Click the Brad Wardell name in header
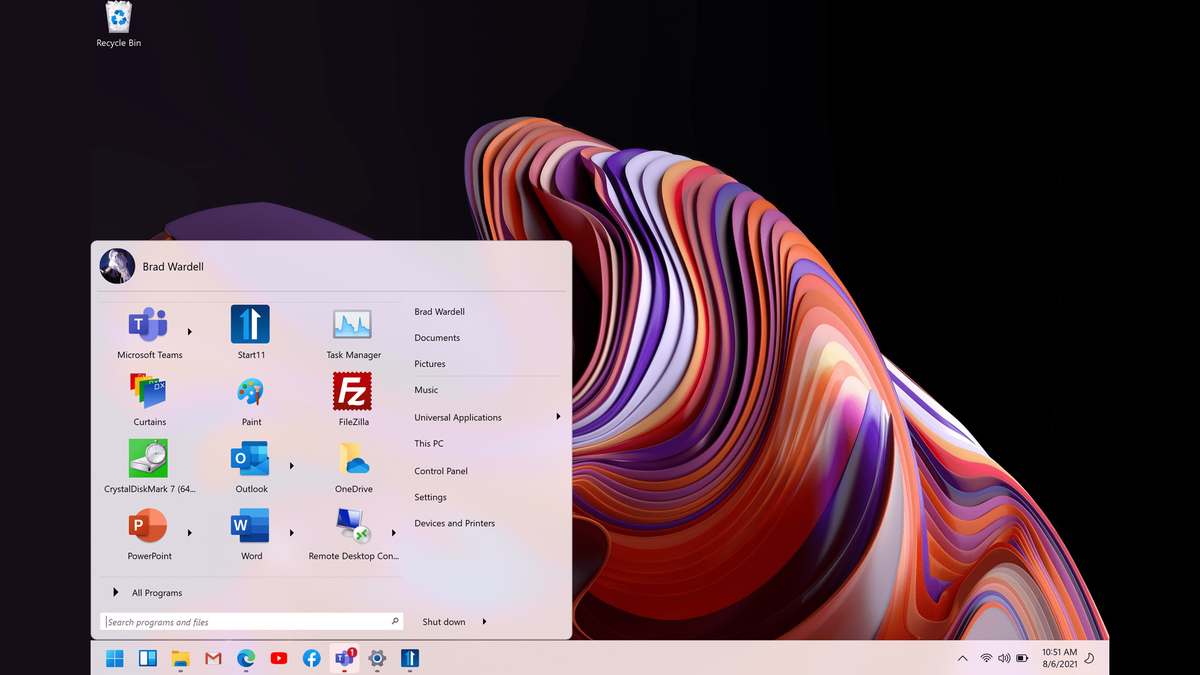1200x675 pixels. coord(173,267)
